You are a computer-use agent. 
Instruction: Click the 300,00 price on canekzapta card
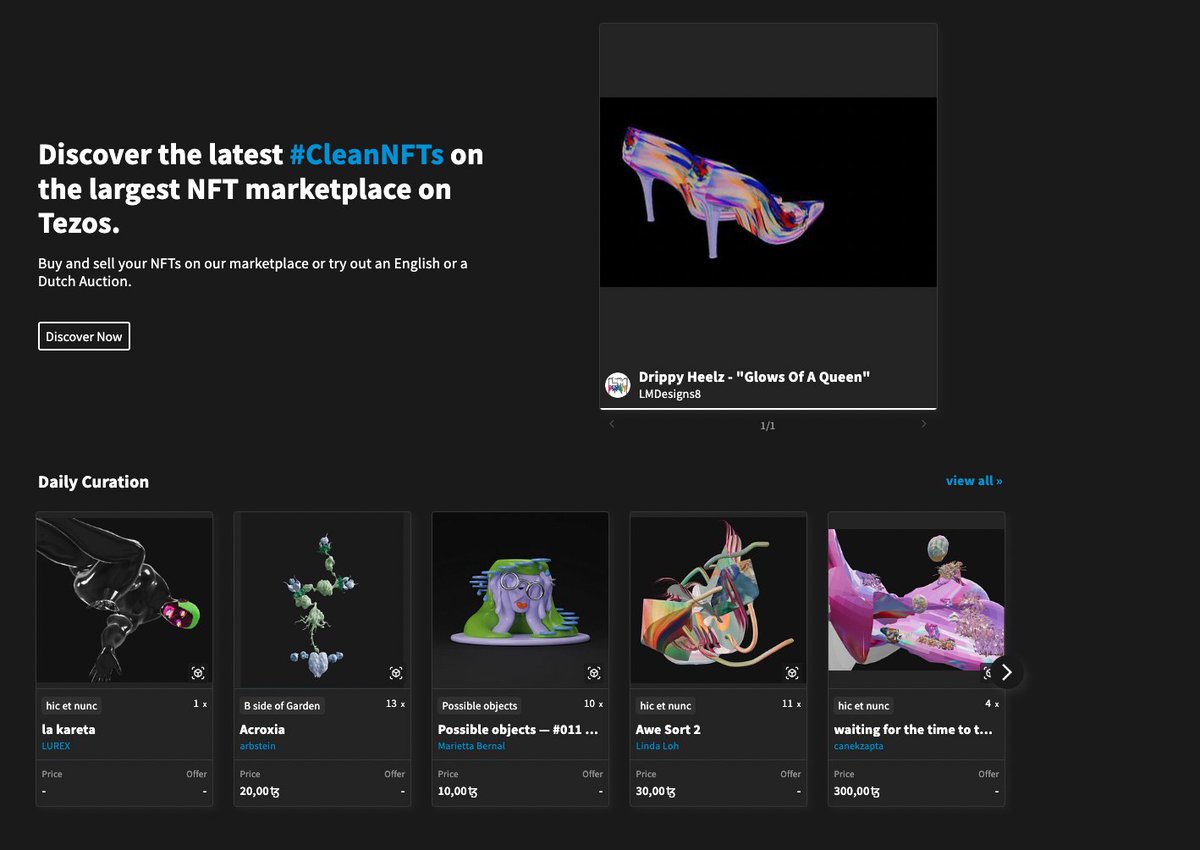pos(857,791)
